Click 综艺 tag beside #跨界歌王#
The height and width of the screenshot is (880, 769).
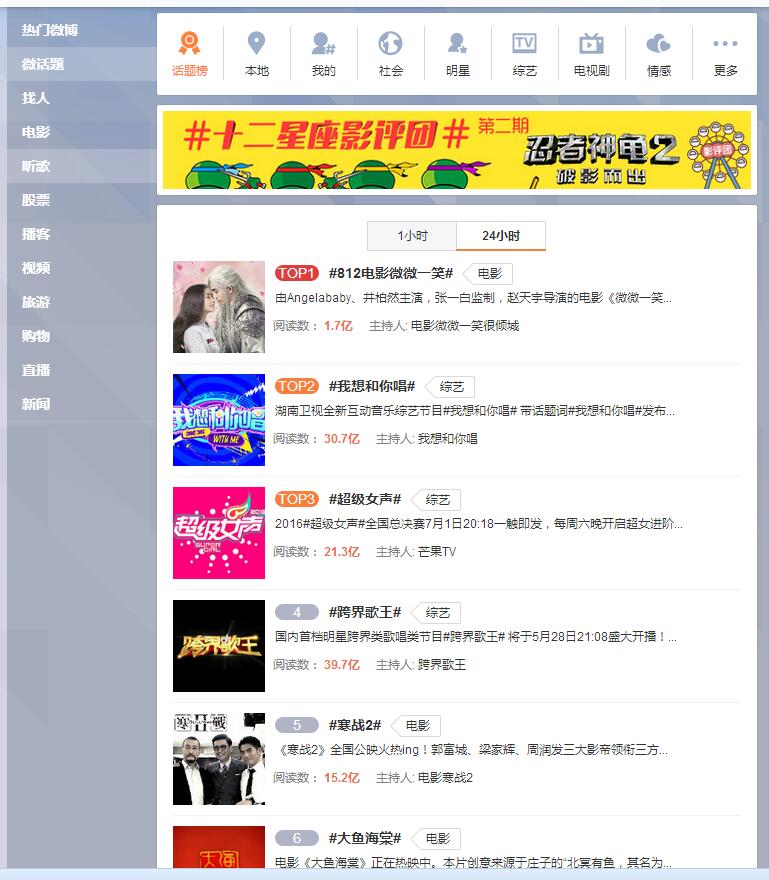click(437, 613)
